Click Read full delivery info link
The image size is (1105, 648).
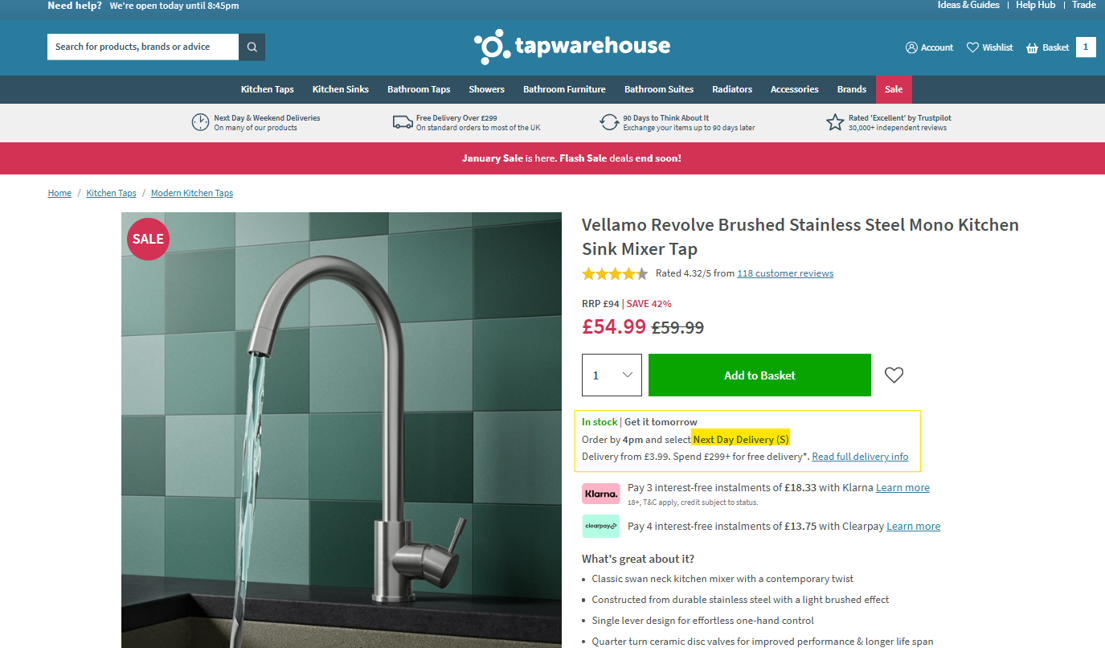(x=860, y=456)
